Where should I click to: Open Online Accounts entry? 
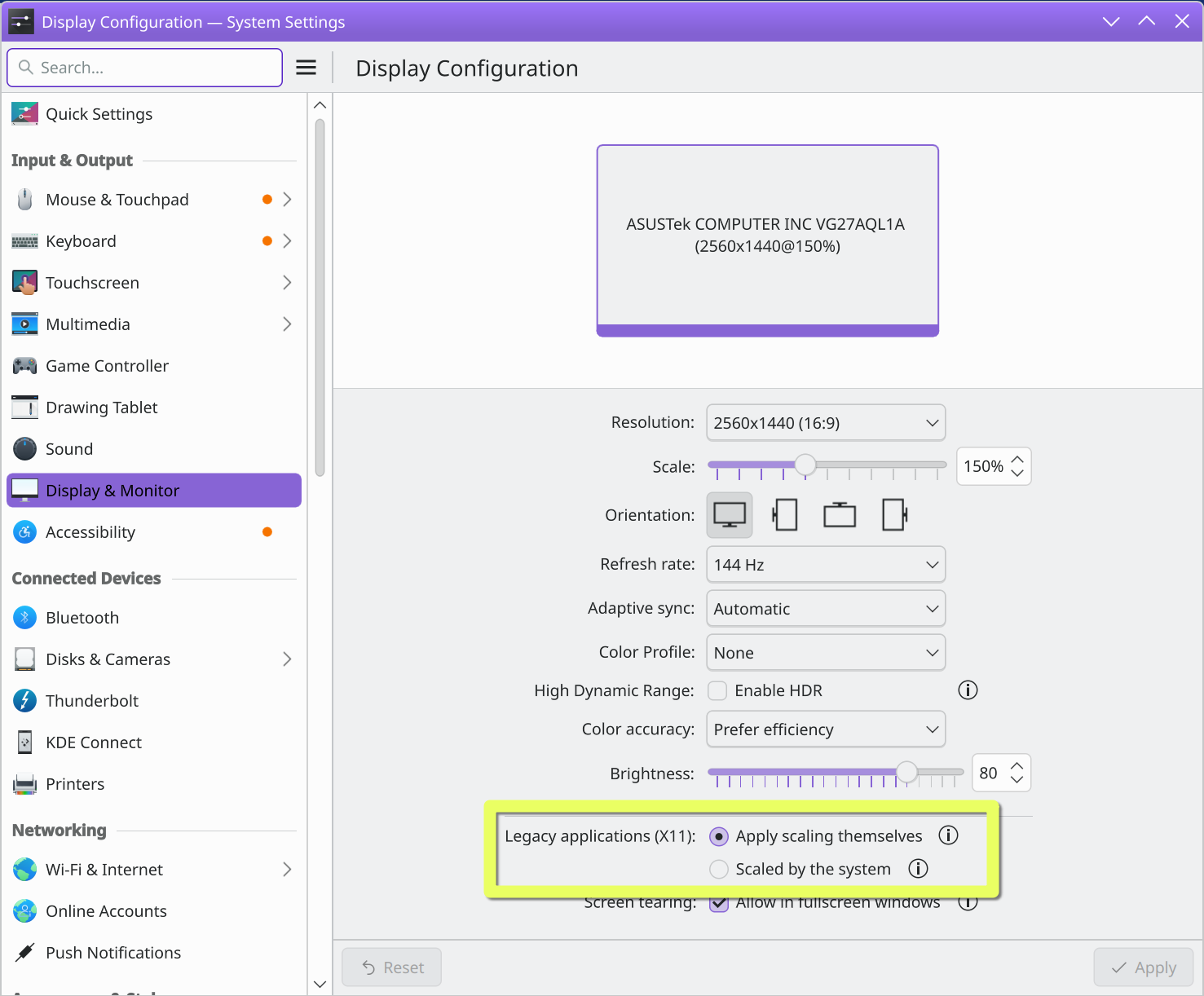click(x=154, y=911)
